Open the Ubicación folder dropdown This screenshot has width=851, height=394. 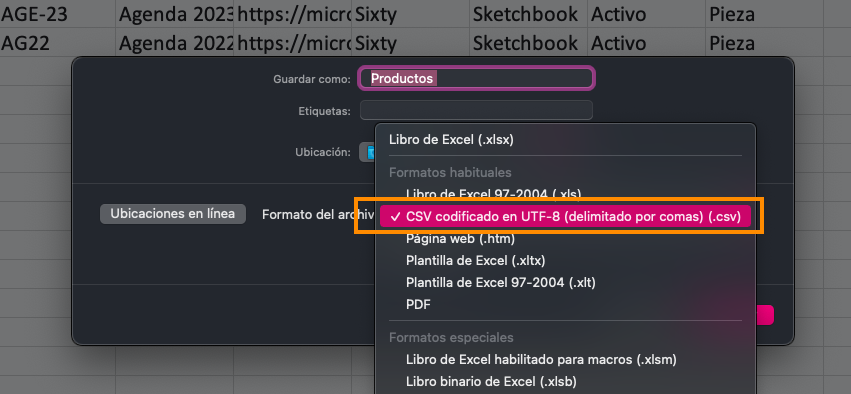pos(367,152)
